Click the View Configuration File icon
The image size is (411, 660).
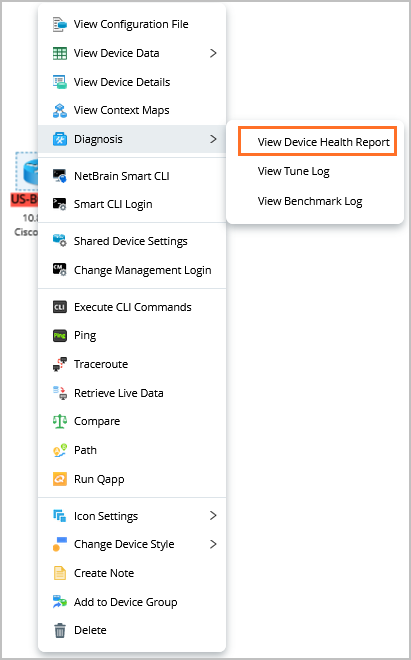pos(60,24)
